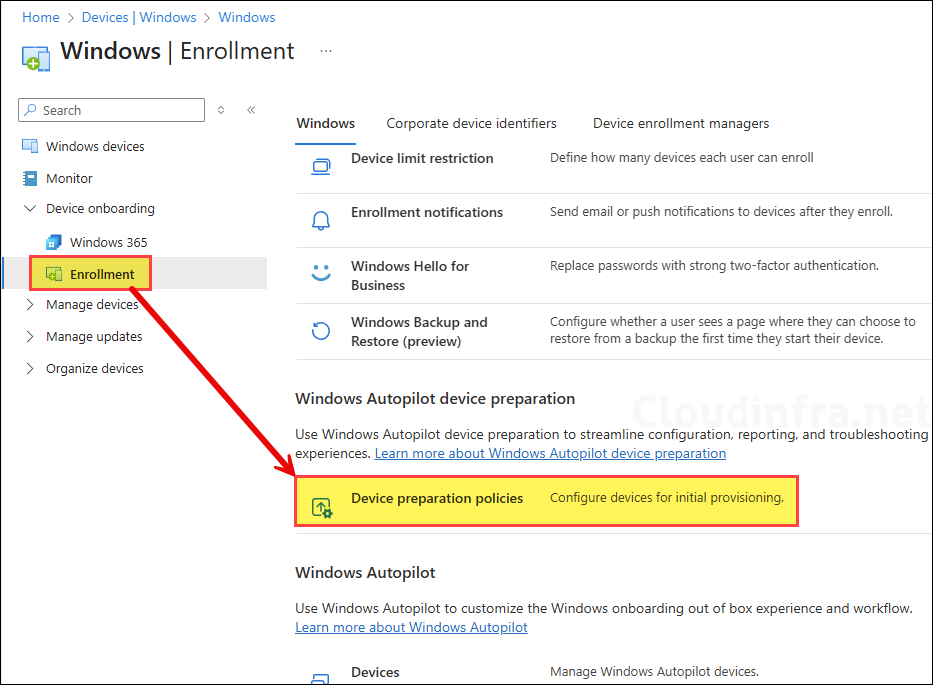Click the Enrollment icon in sidebar
The height and width of the screenshot is (685, 933).
tap(54, 275)
